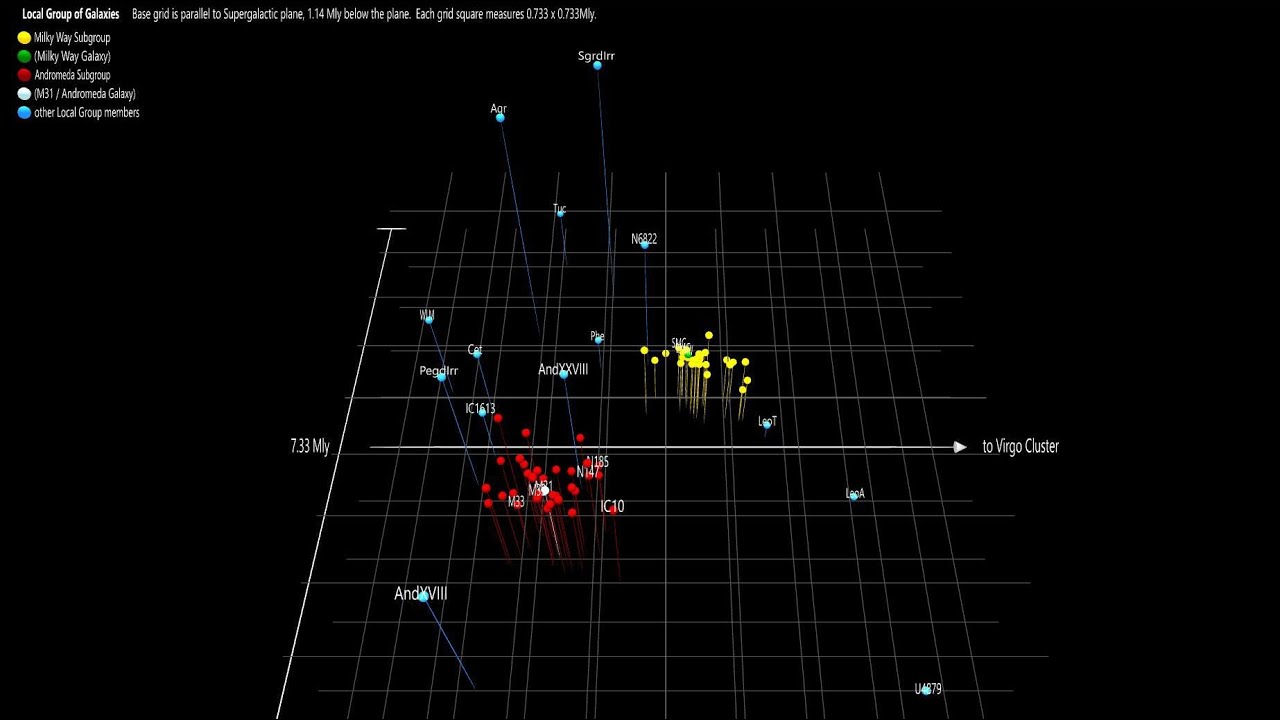The height and width of the screenshot is (720, 1280).
Task: Pick the Phe galaxy point
Action: tap(598, 339)
